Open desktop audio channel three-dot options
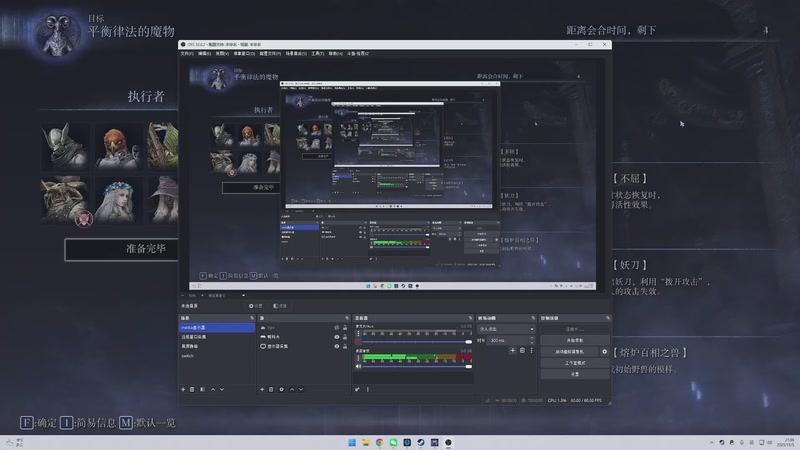 pos(358,358)
